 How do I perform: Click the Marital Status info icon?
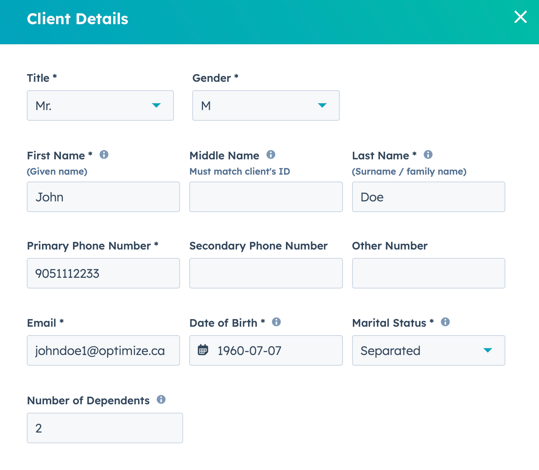(445, 322)
